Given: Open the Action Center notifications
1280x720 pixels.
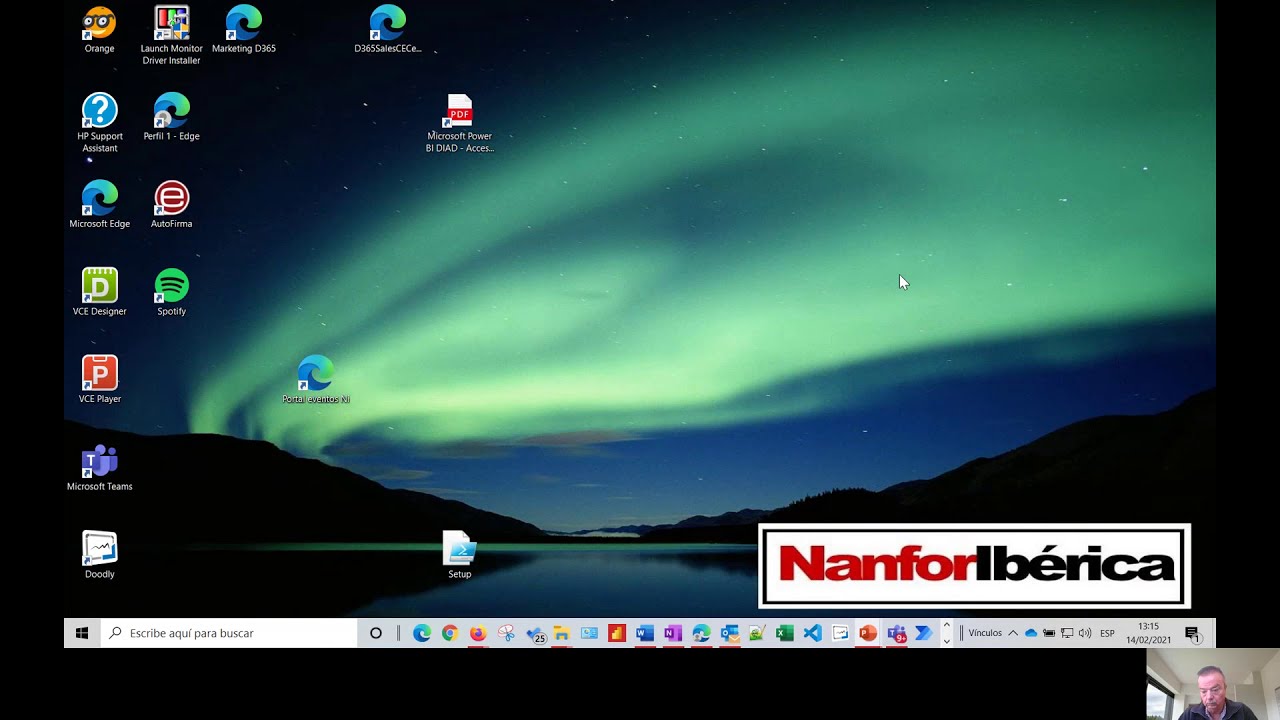Looking at the screenshot, I should tap(1192, 633).
